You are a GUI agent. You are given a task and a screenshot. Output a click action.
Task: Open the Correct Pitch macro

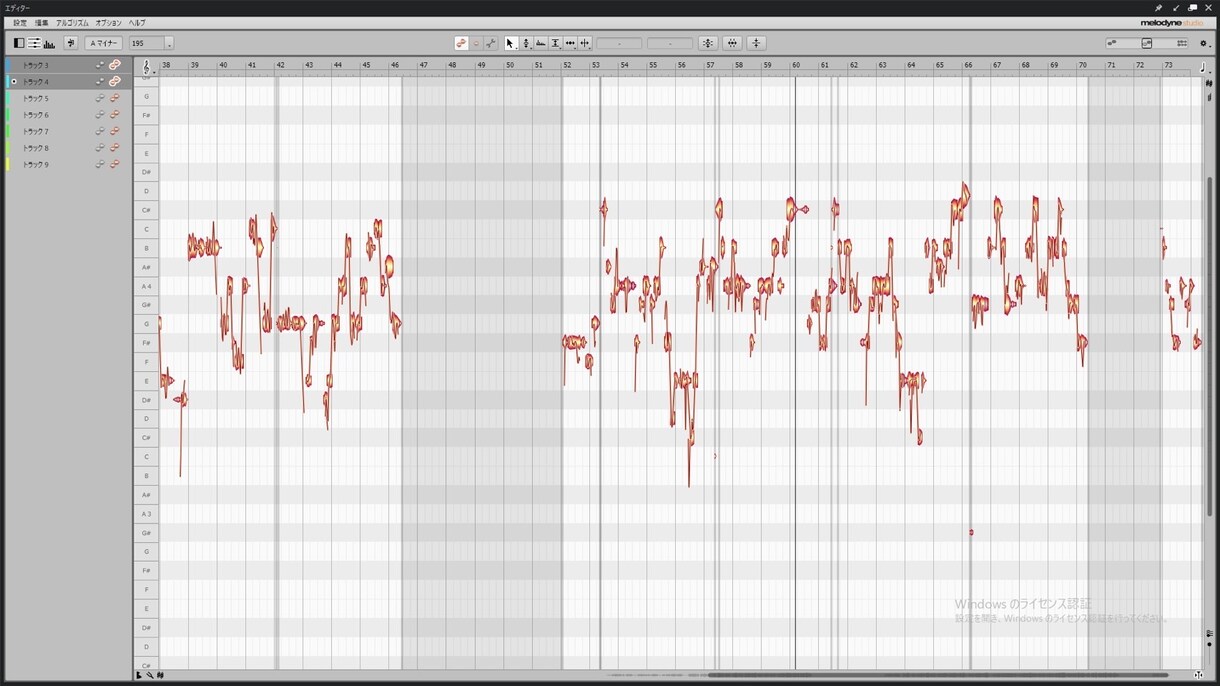[x=708, y=43]
